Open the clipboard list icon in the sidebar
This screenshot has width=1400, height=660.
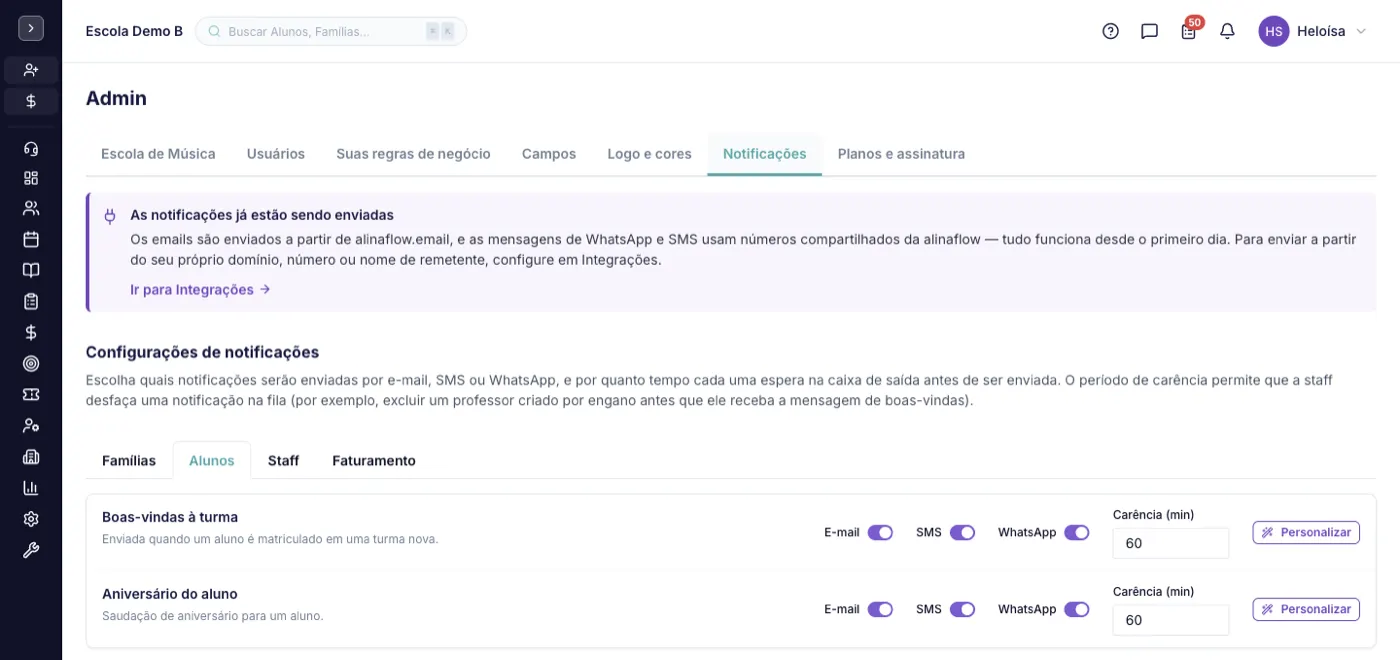tap(31, 301)
